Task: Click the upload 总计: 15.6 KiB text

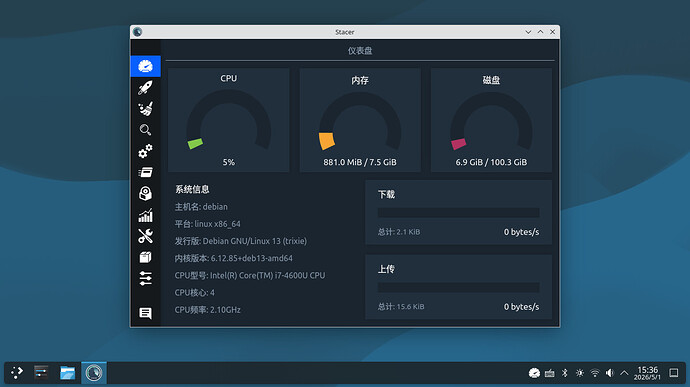Action: coord(401,306)
